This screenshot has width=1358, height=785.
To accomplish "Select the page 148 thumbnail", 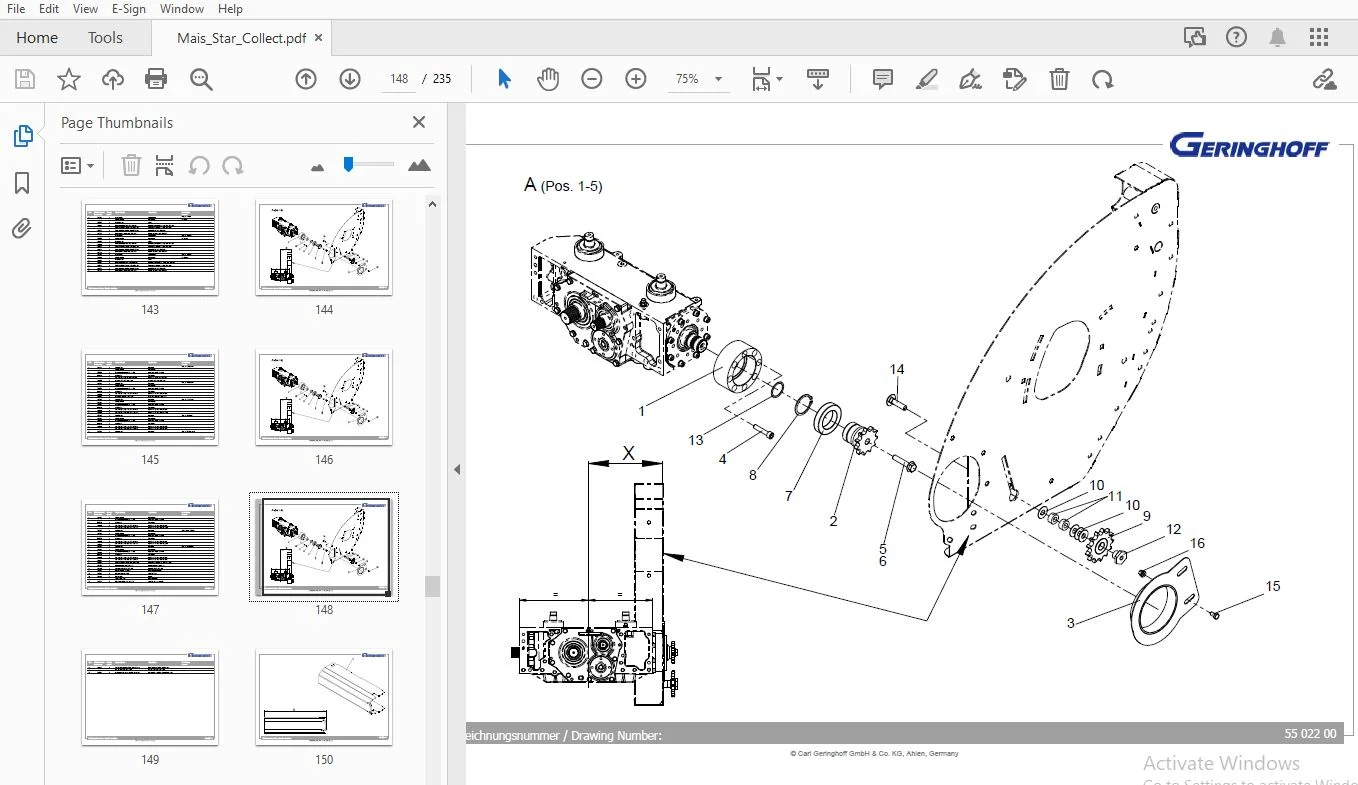I will (x=324, y=546).
